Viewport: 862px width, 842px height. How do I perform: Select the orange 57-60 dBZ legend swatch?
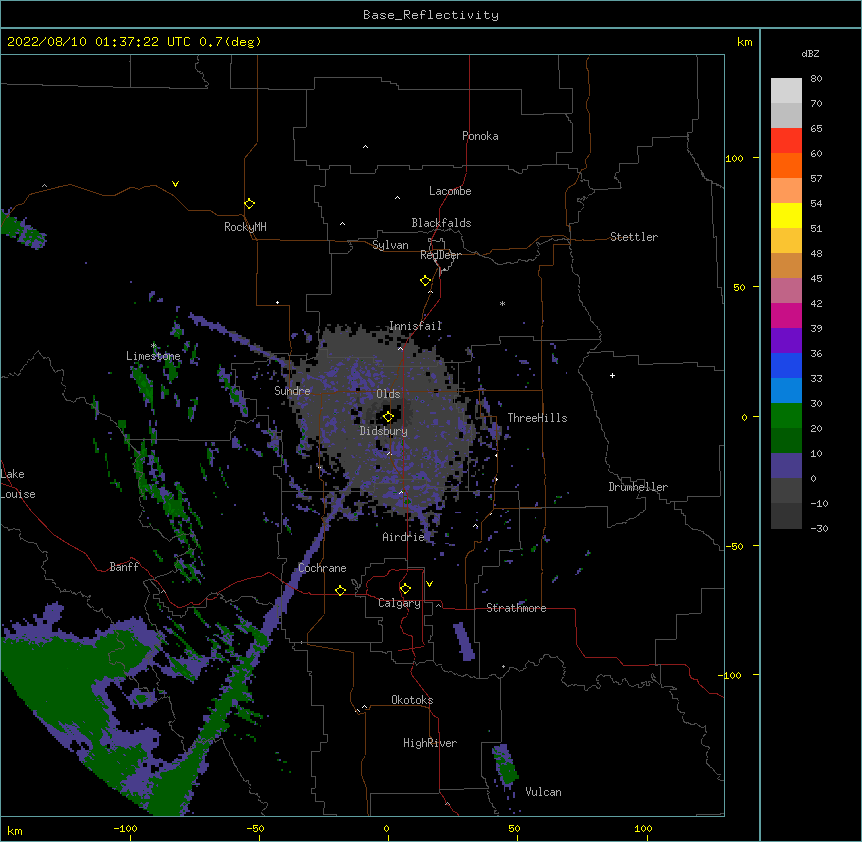coord(786,165)
